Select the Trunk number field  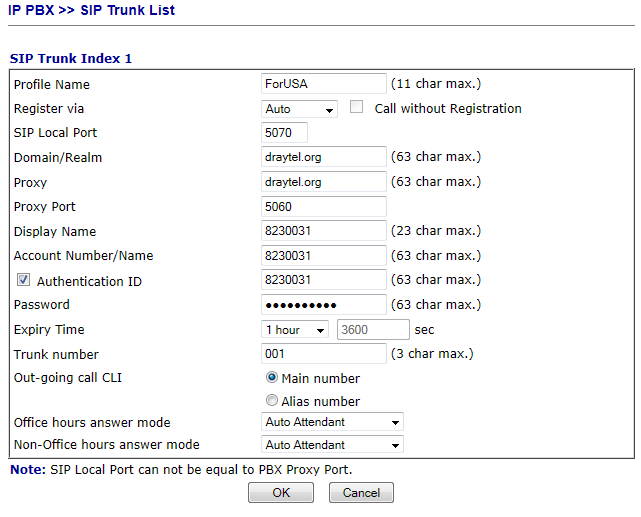(x=323, y=354)
